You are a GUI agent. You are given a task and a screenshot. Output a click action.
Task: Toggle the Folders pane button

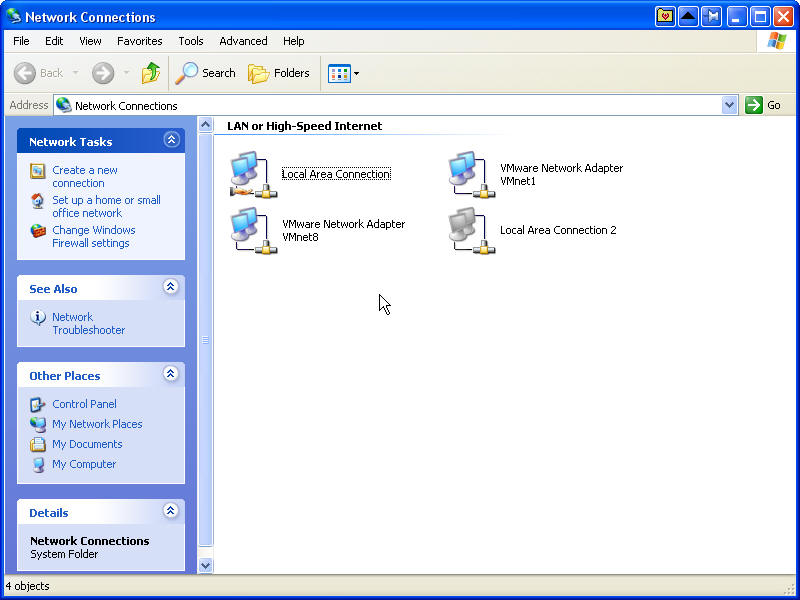[279, 73]
